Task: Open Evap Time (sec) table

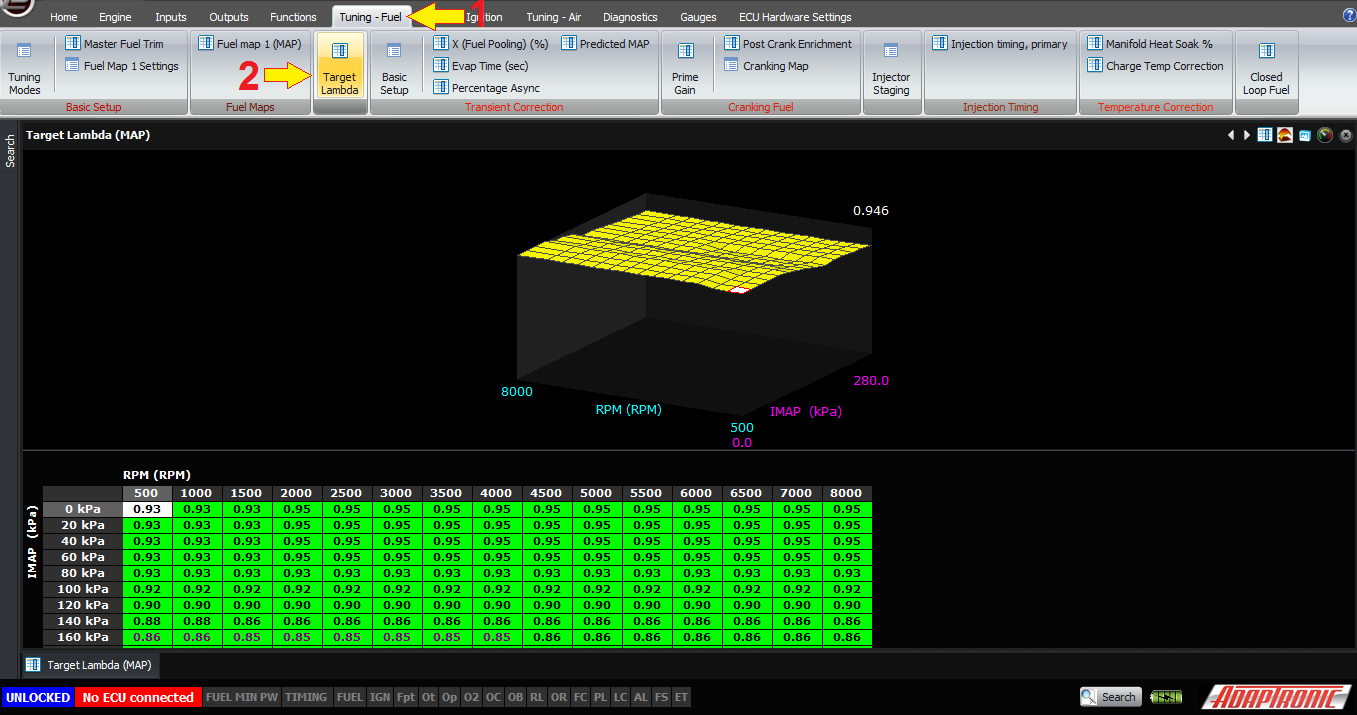Action: pos(480,66)
